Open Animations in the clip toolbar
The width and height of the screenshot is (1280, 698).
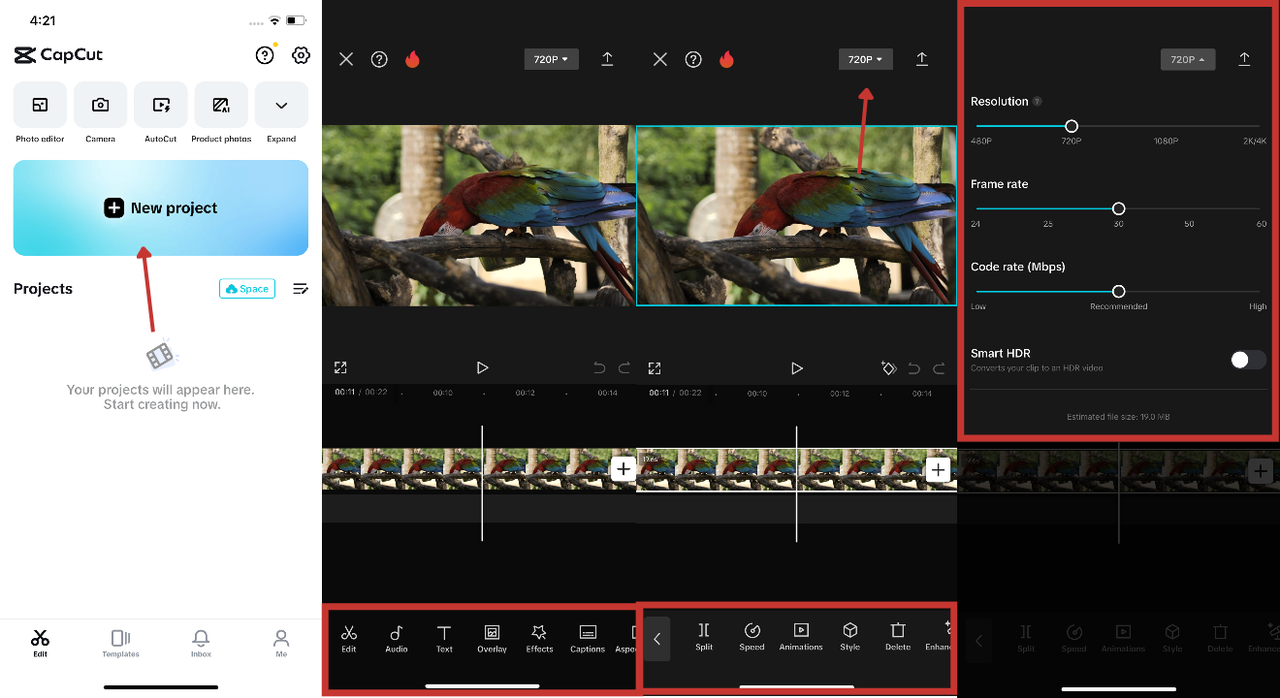(x=801, y=637)
